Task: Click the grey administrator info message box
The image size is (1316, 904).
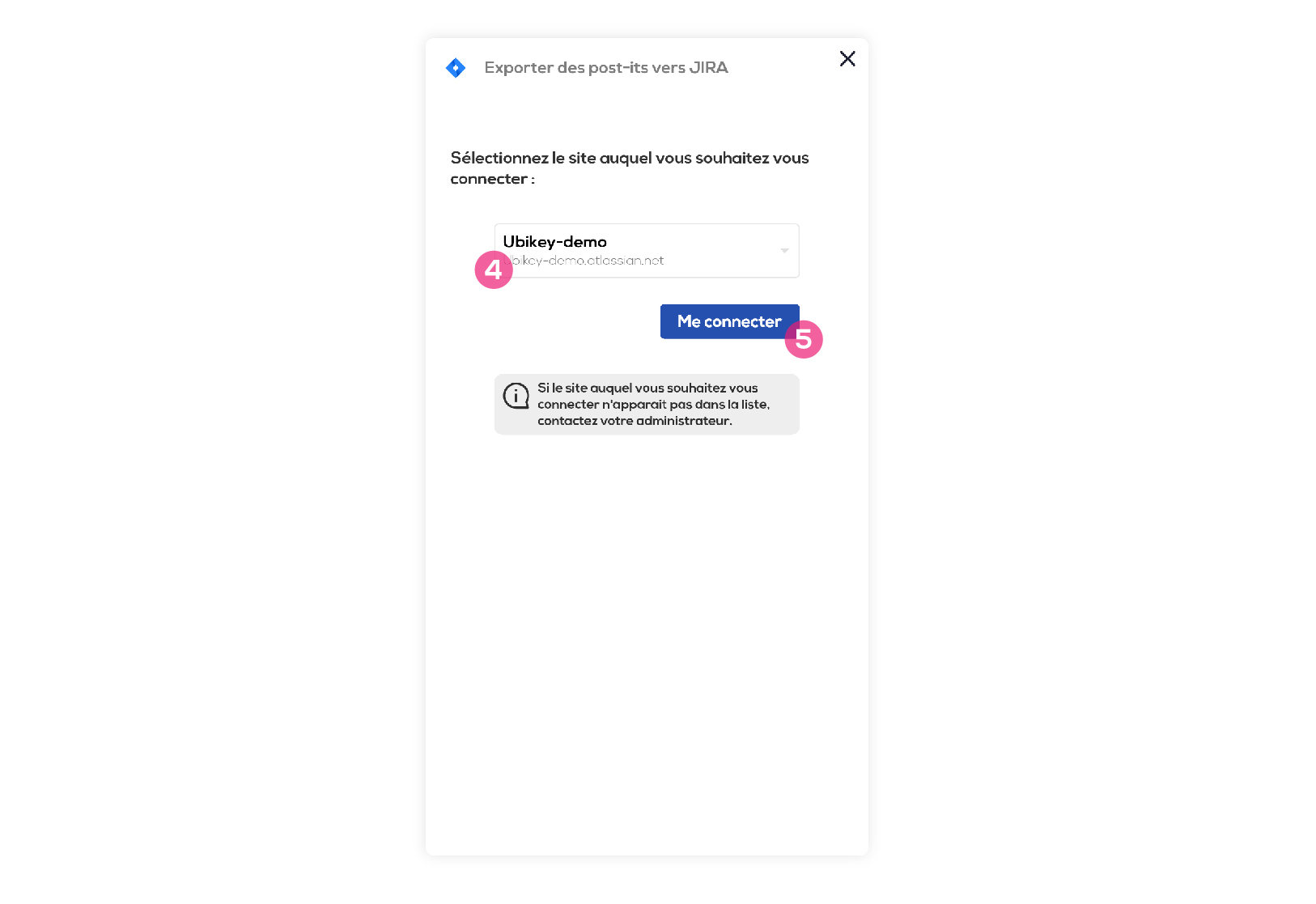Action: [647, 405]
